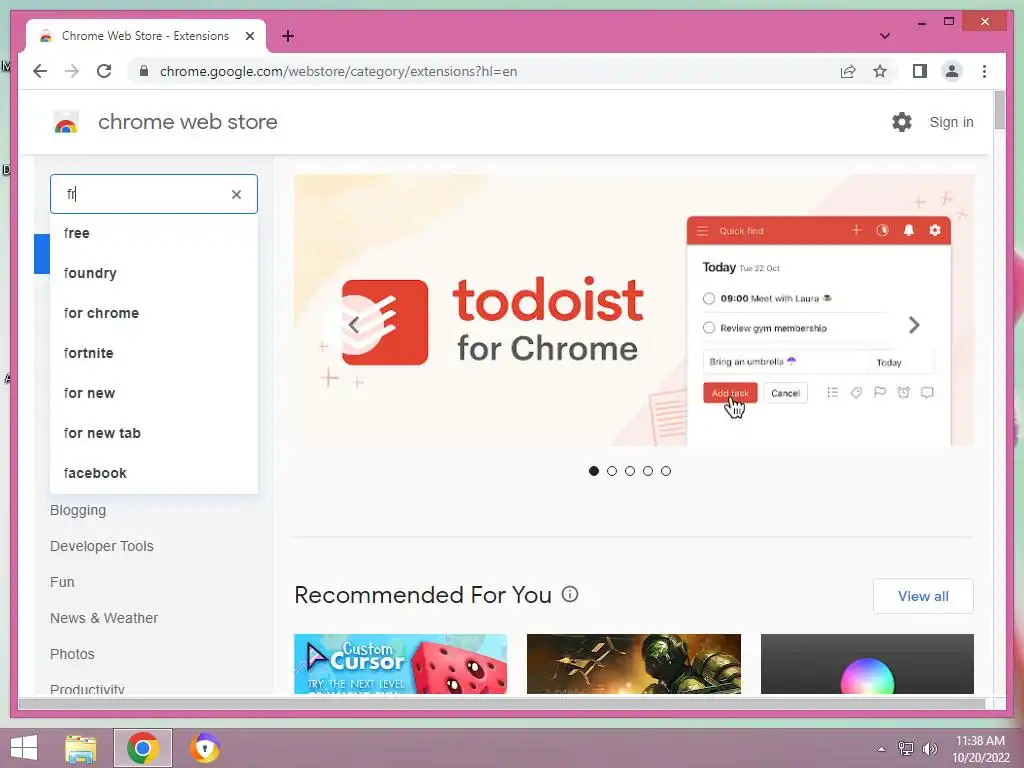
Task: Click the browser forward arrow
Action: [x=72, y=71]
